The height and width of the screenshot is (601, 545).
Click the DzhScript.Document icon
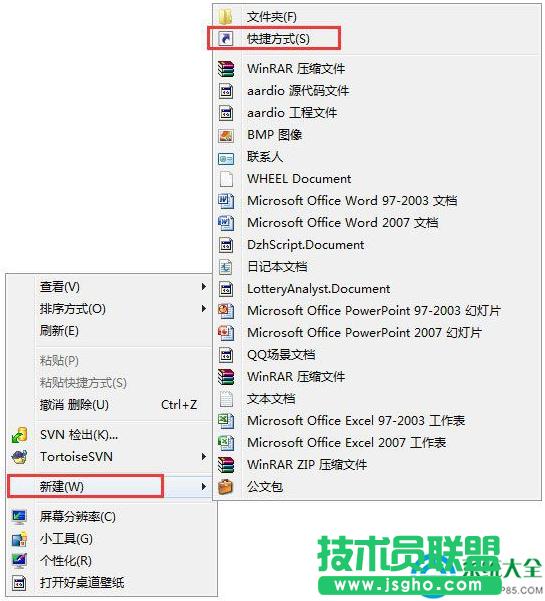coord(226,245)
